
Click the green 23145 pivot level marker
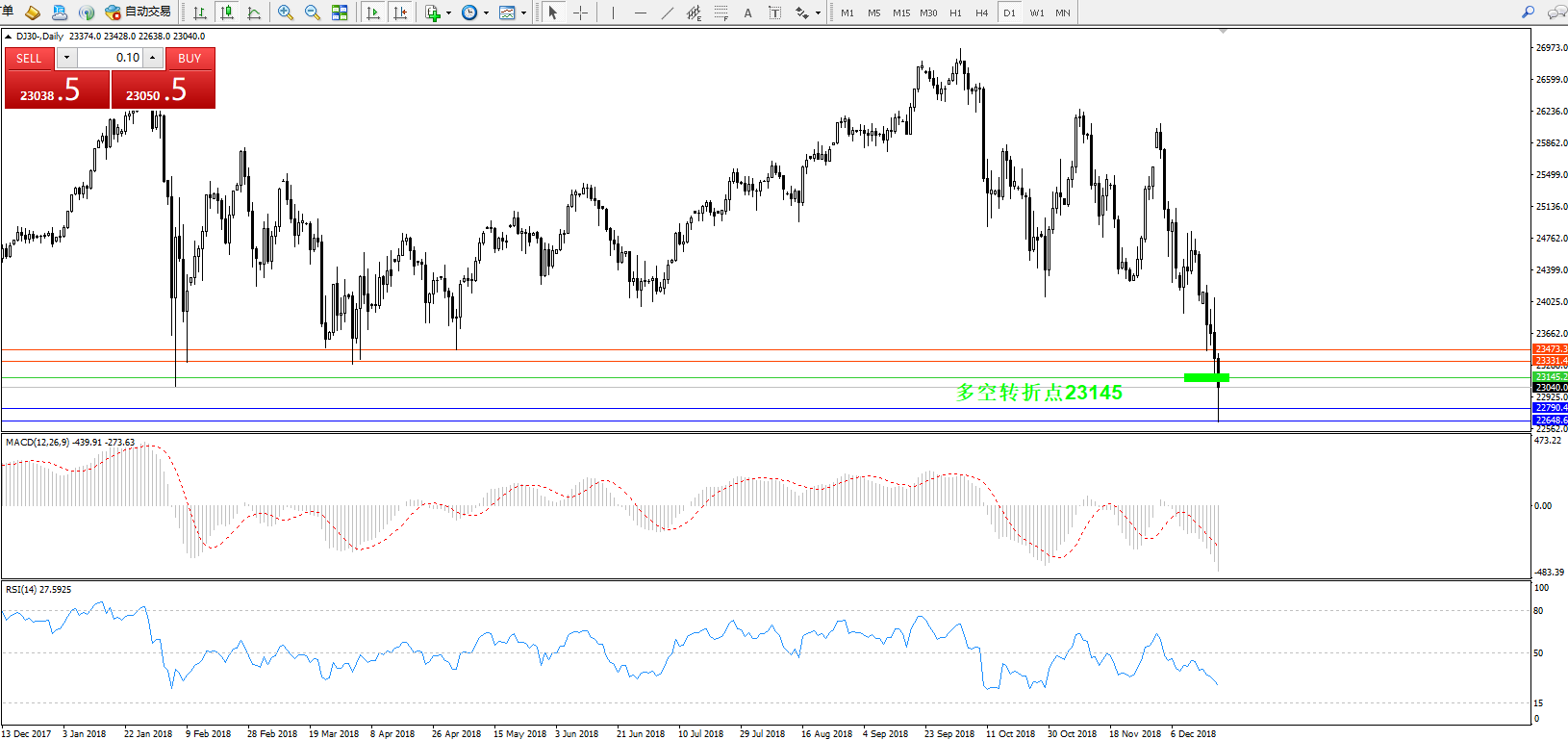[1205, 377]
